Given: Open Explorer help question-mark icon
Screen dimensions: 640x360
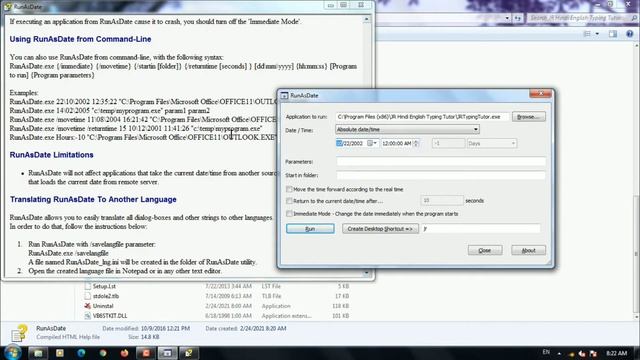Looking at the screenshot, I should 629,34.
